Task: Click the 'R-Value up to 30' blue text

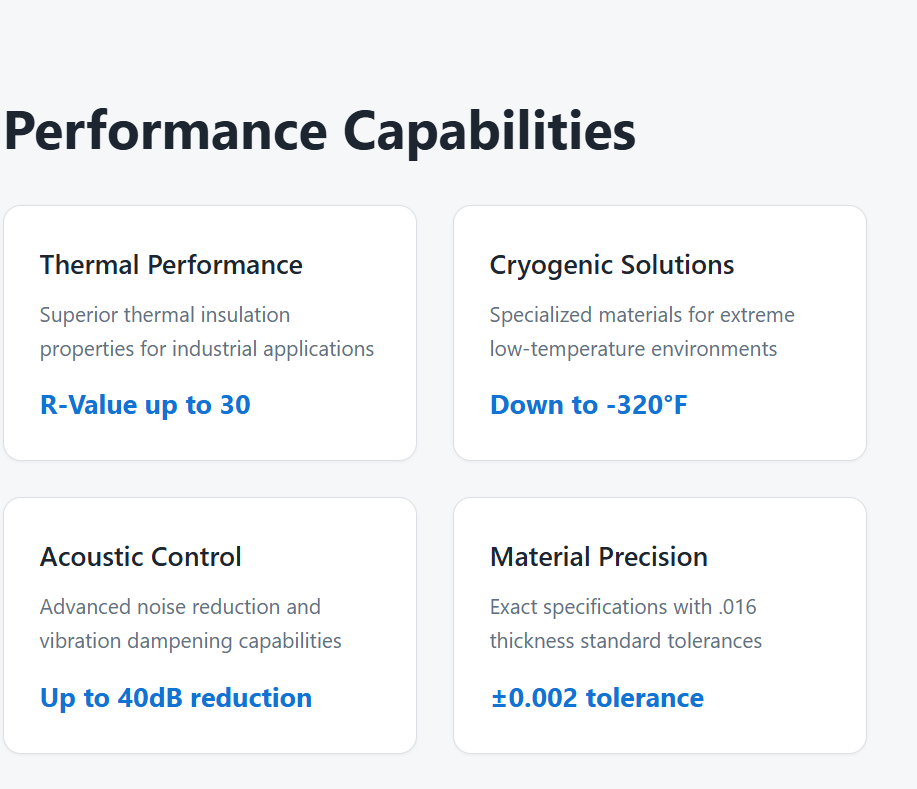Action: [x=145, y=405]
